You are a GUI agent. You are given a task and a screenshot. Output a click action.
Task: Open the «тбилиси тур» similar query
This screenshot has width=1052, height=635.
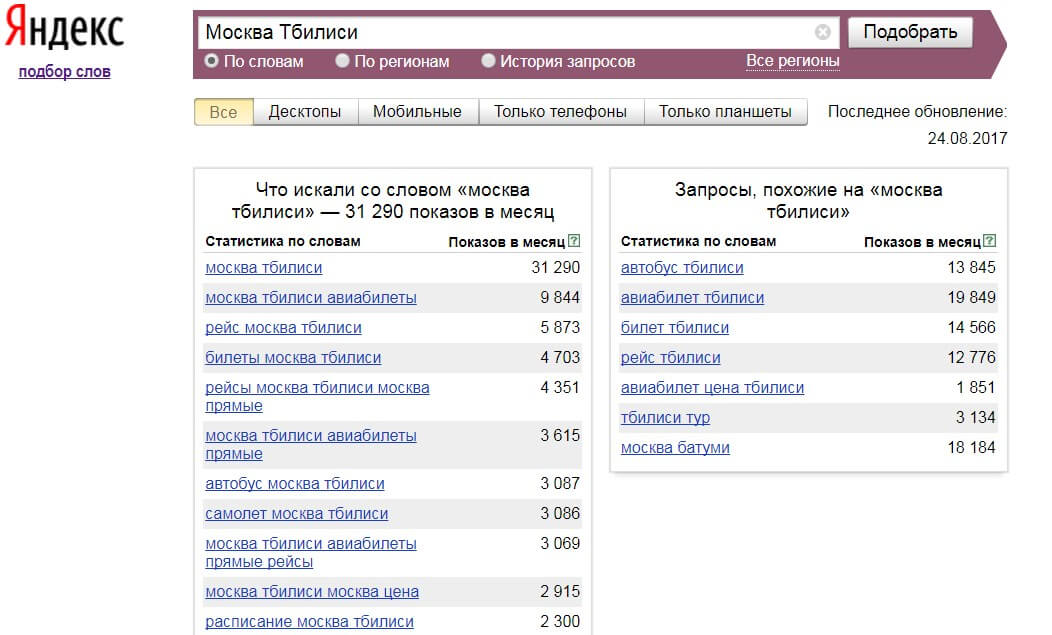(x=665, y=417)
